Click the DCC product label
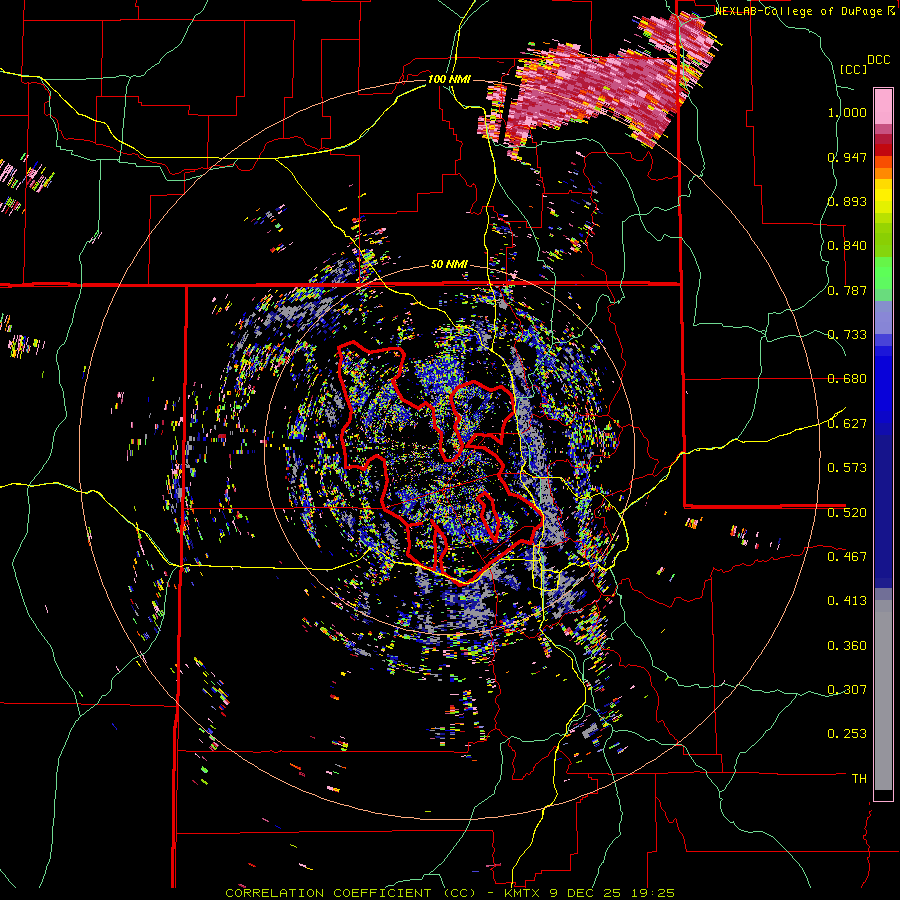 click(x=879, y=60)
